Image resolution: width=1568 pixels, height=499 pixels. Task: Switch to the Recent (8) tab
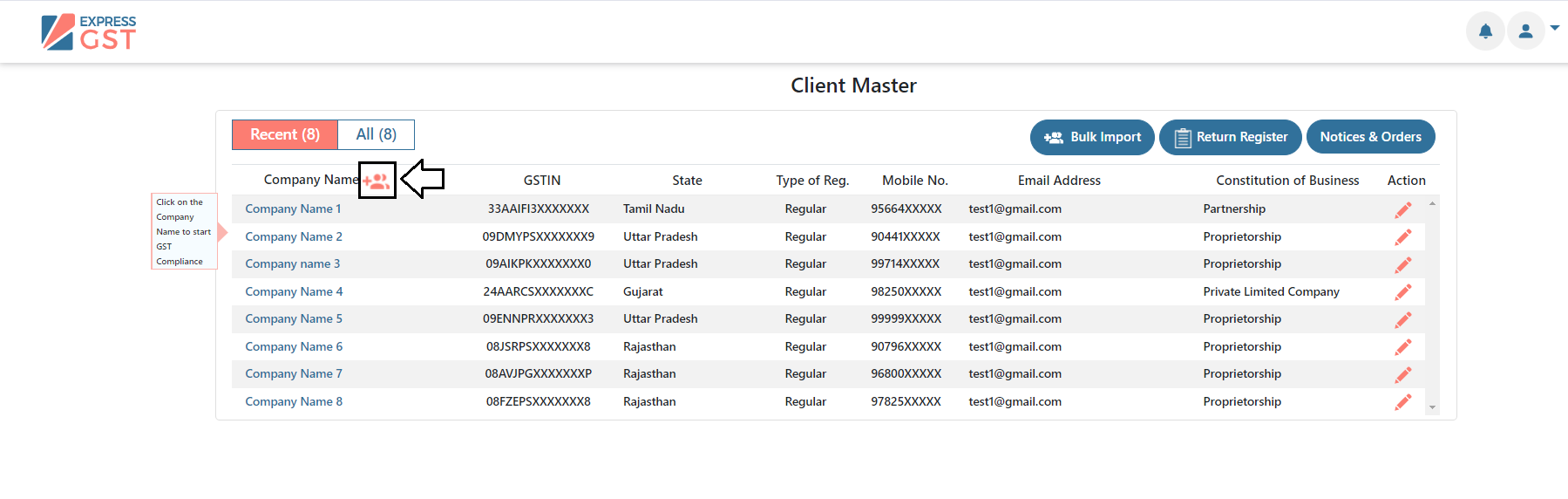[285, 134]
